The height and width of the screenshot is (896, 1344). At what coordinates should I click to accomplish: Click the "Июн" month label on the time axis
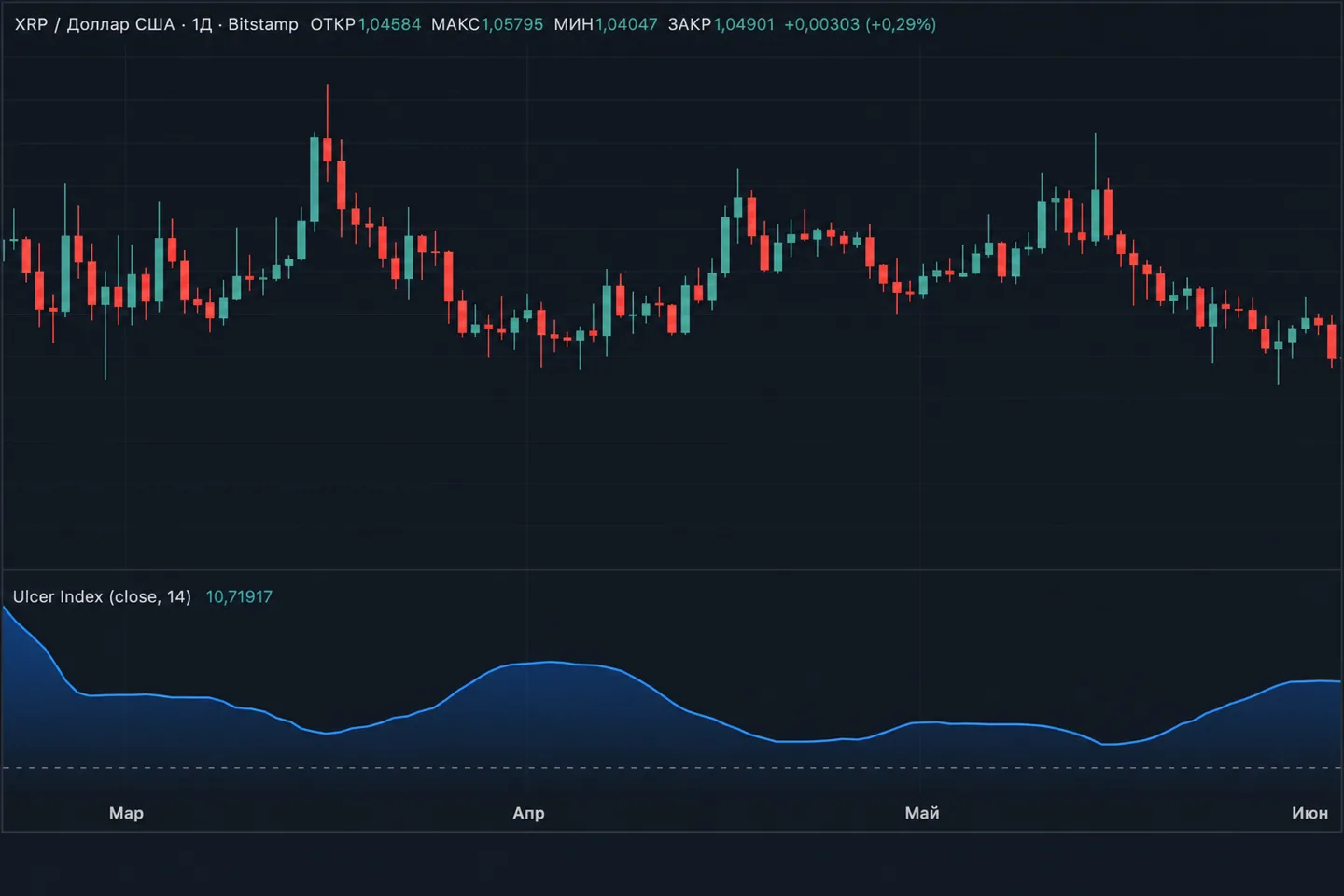pos(1309,813)
